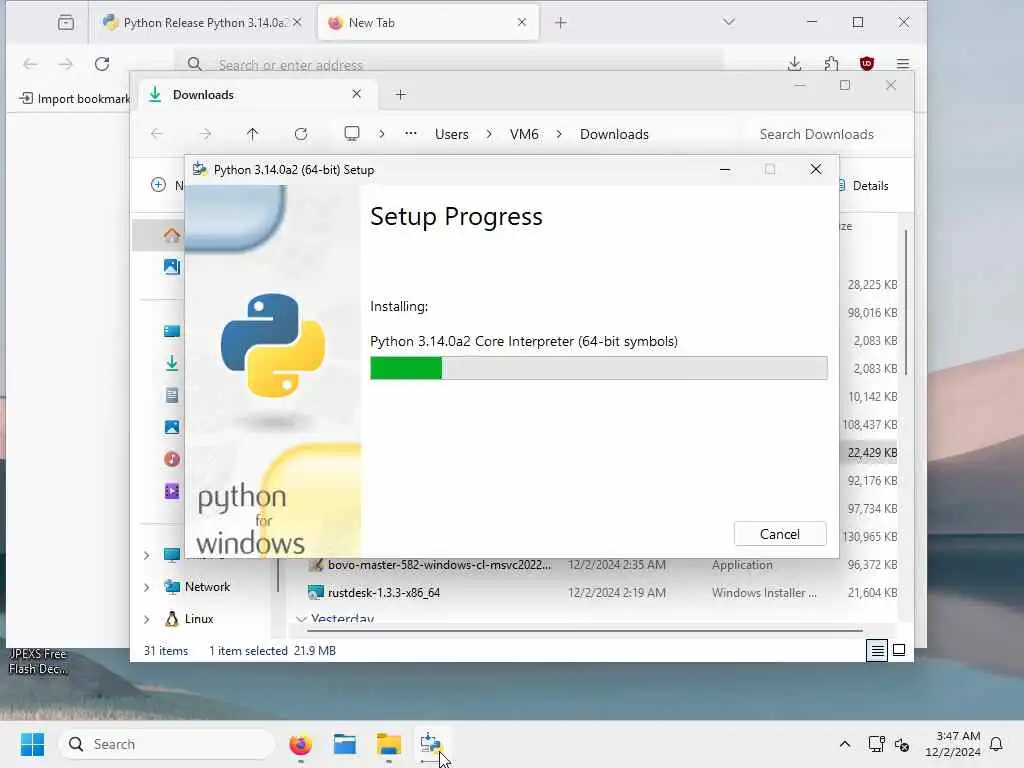Collapse the Yesterday file group

pyautogui.click(x=301, y=618)
